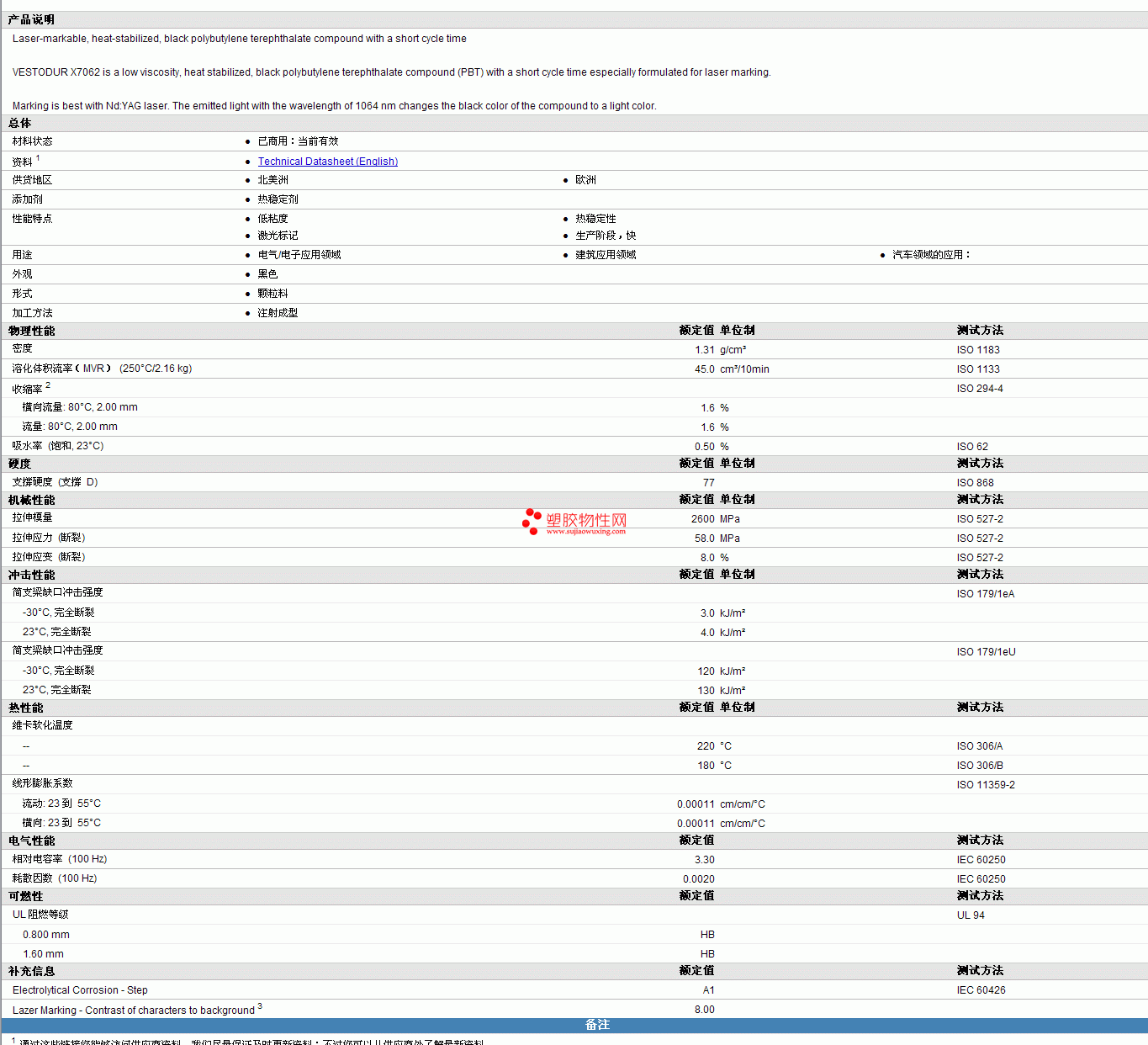Select the '总体' section header
Screen dimensions: 1148x1045
pos(20,123)
